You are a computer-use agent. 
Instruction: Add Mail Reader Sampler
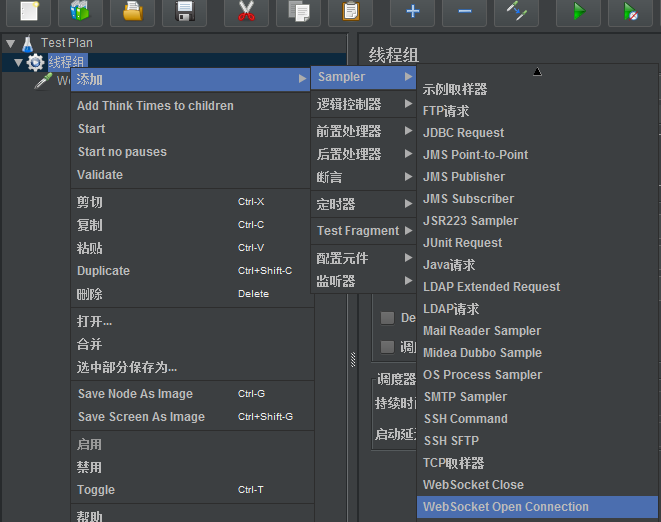point(537,331)
